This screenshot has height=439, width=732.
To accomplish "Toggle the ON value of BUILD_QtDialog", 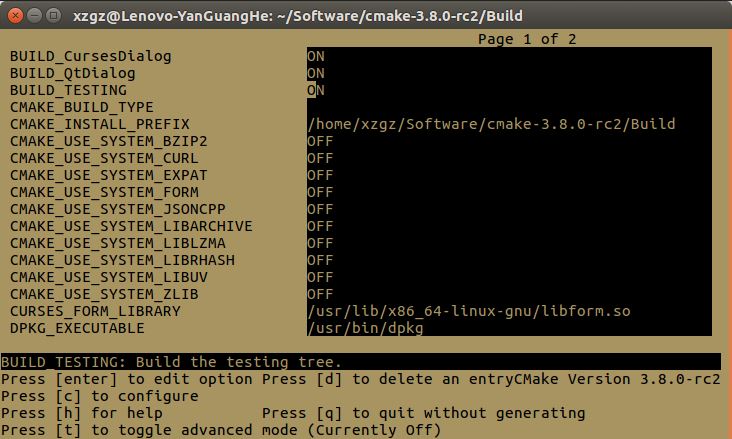I will pos(316,73).
